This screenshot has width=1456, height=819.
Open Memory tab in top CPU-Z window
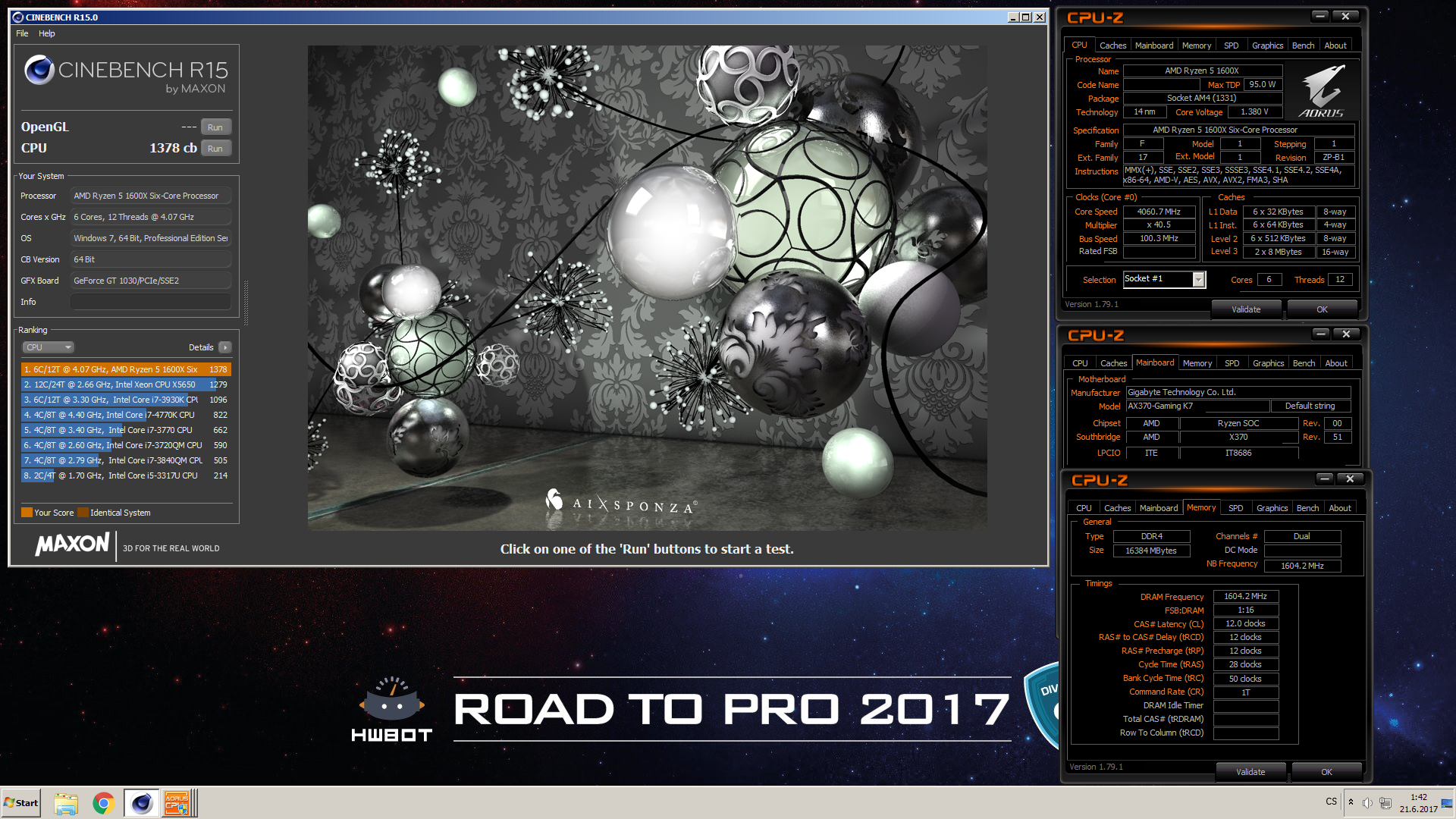pos(1197,45)
